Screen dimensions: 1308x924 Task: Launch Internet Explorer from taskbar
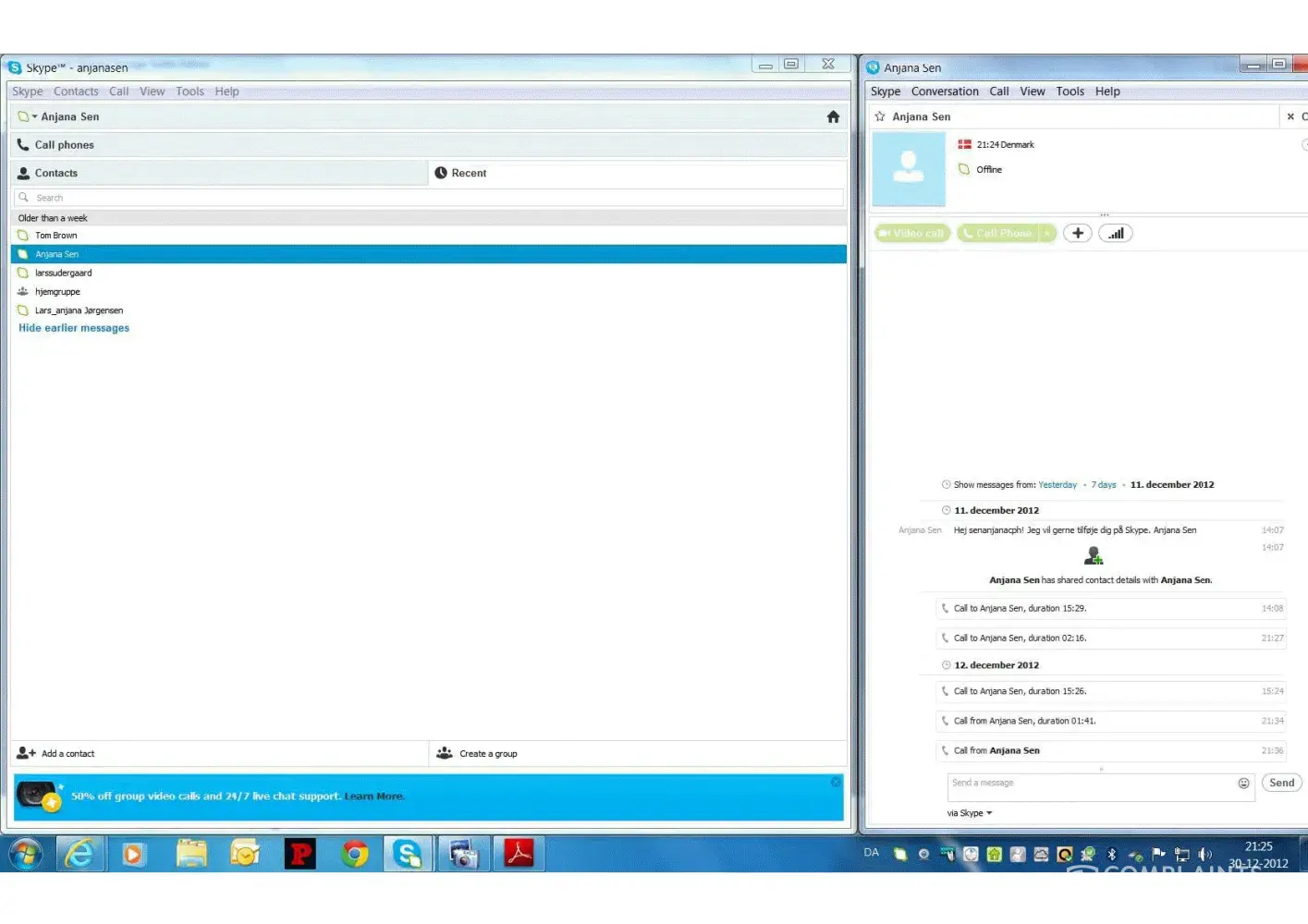[x=80, y=854]
